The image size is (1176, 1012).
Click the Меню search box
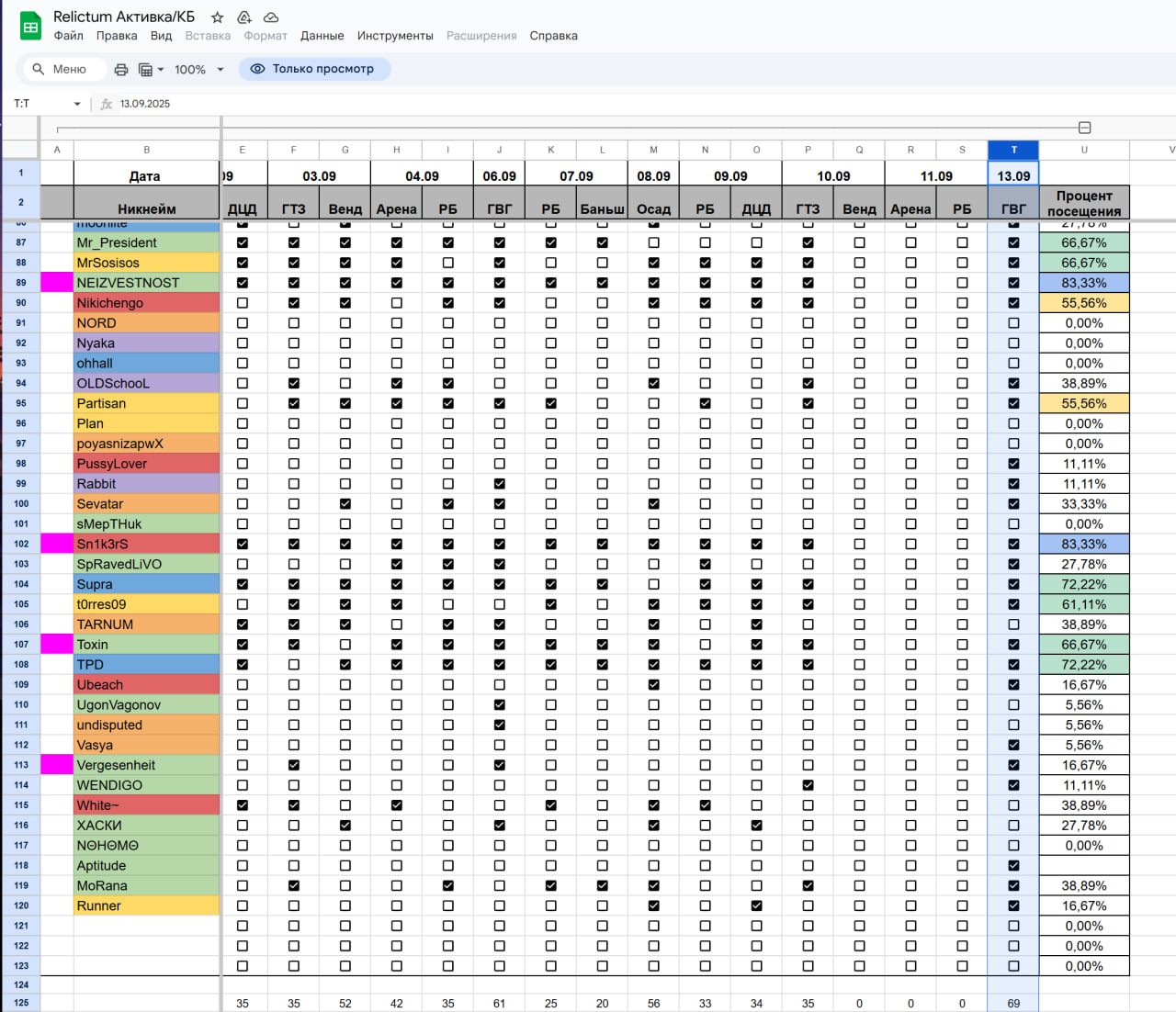tap(60, 69)
